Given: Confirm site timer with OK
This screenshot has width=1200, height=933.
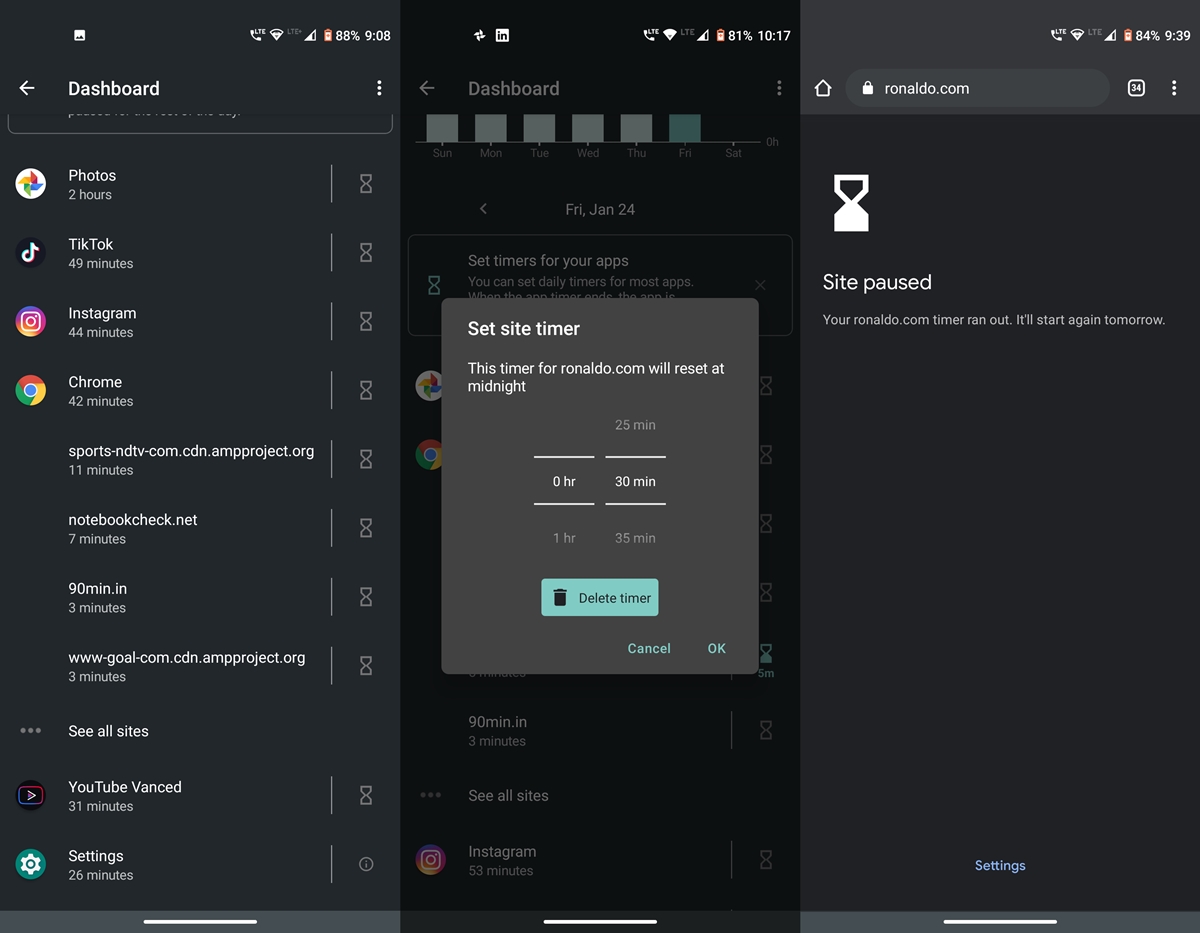Looking at the screenshot, I should click(x=717, y=648).
